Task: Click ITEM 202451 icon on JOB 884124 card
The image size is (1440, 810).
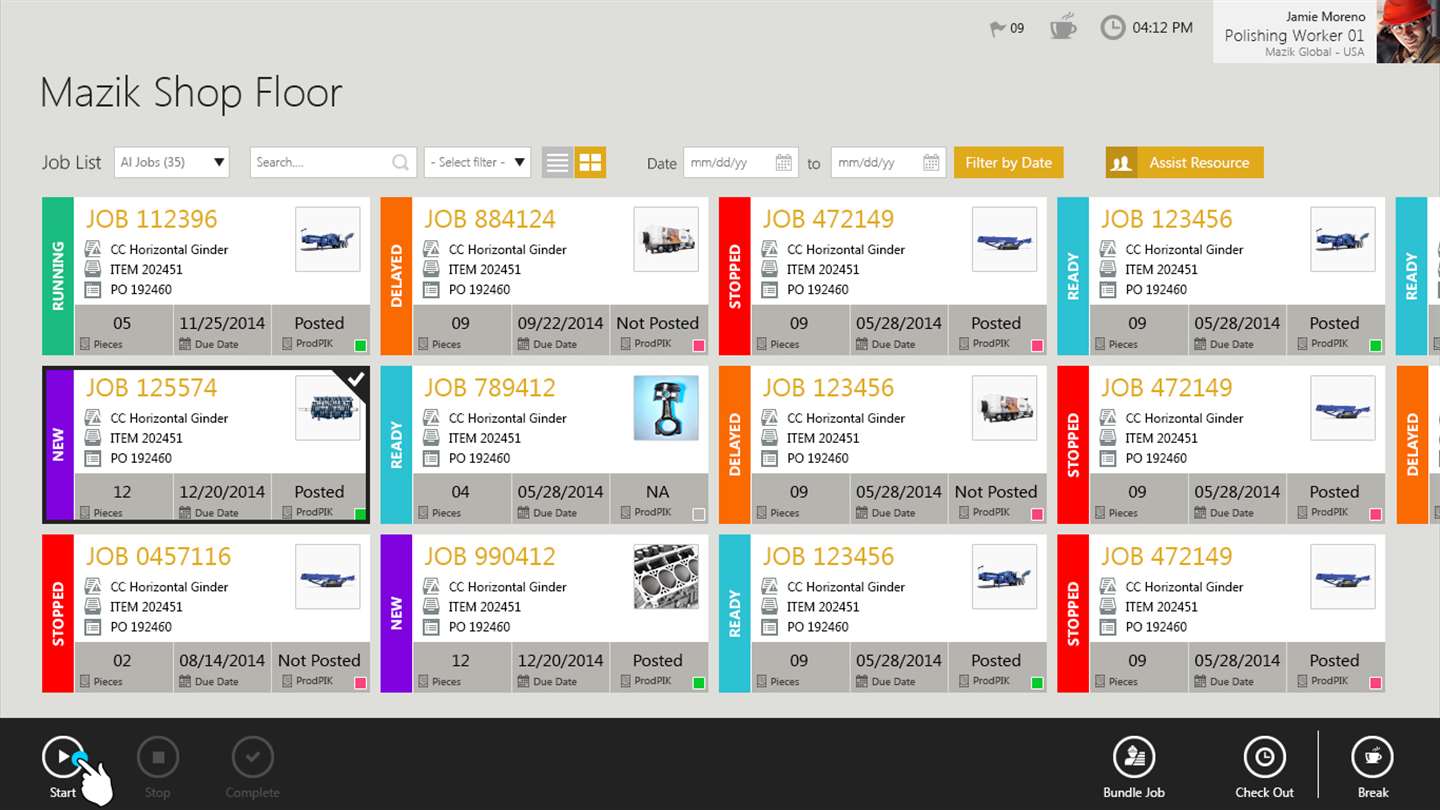Action: click(431, 269)
